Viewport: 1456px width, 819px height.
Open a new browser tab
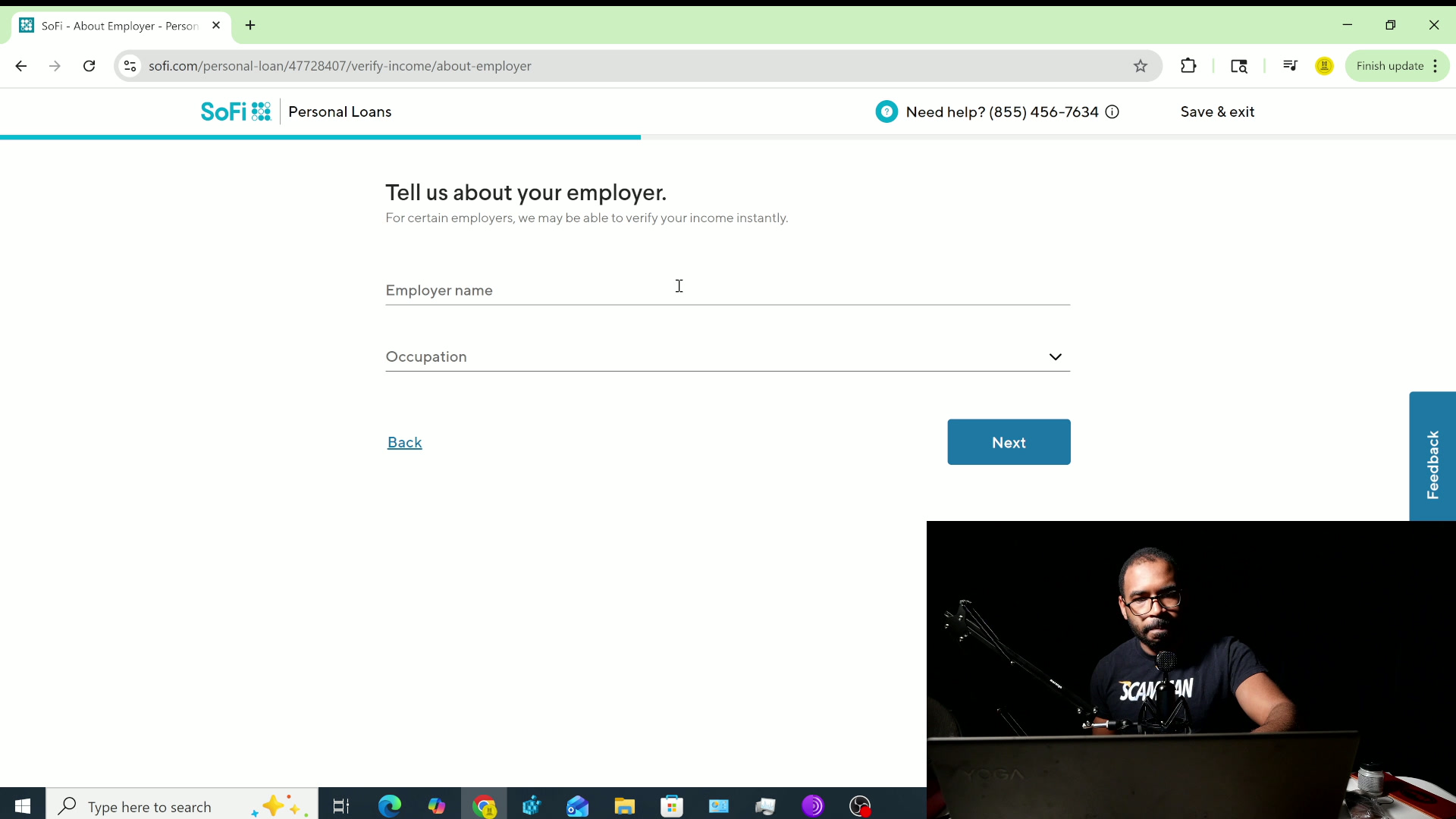tap(250, 25)
